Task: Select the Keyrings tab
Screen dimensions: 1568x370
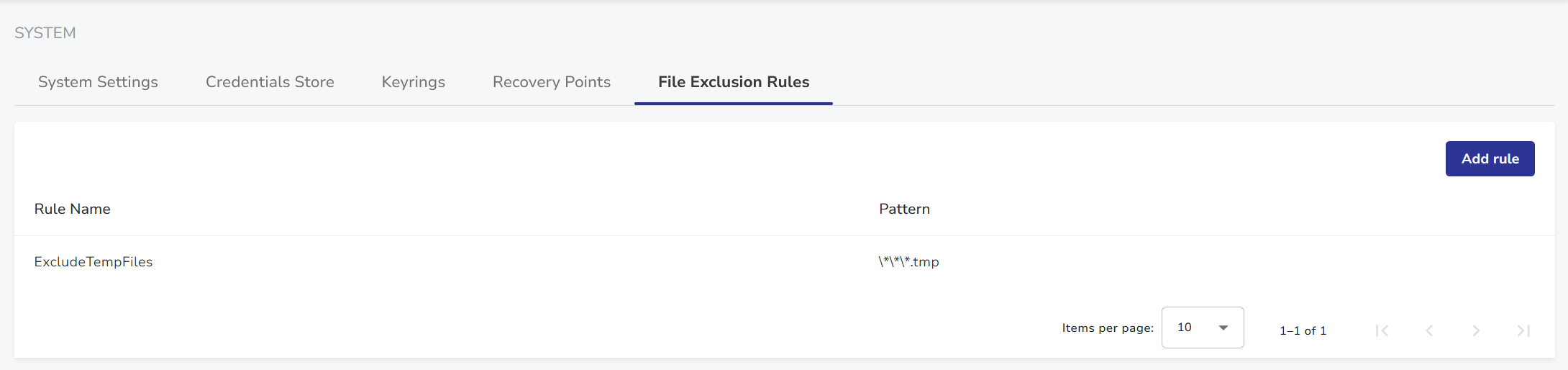Action: [x=413, y=82]
